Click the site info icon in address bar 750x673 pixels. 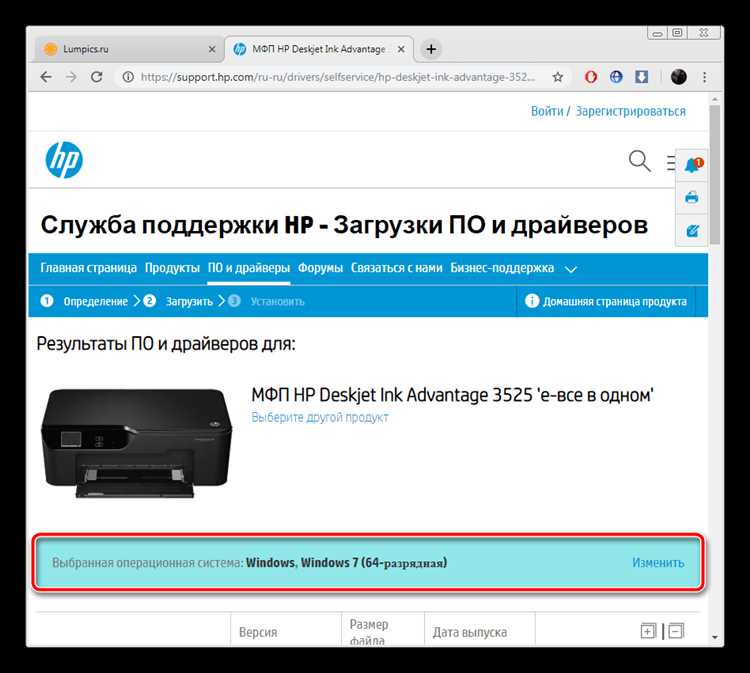coord(128,77)
